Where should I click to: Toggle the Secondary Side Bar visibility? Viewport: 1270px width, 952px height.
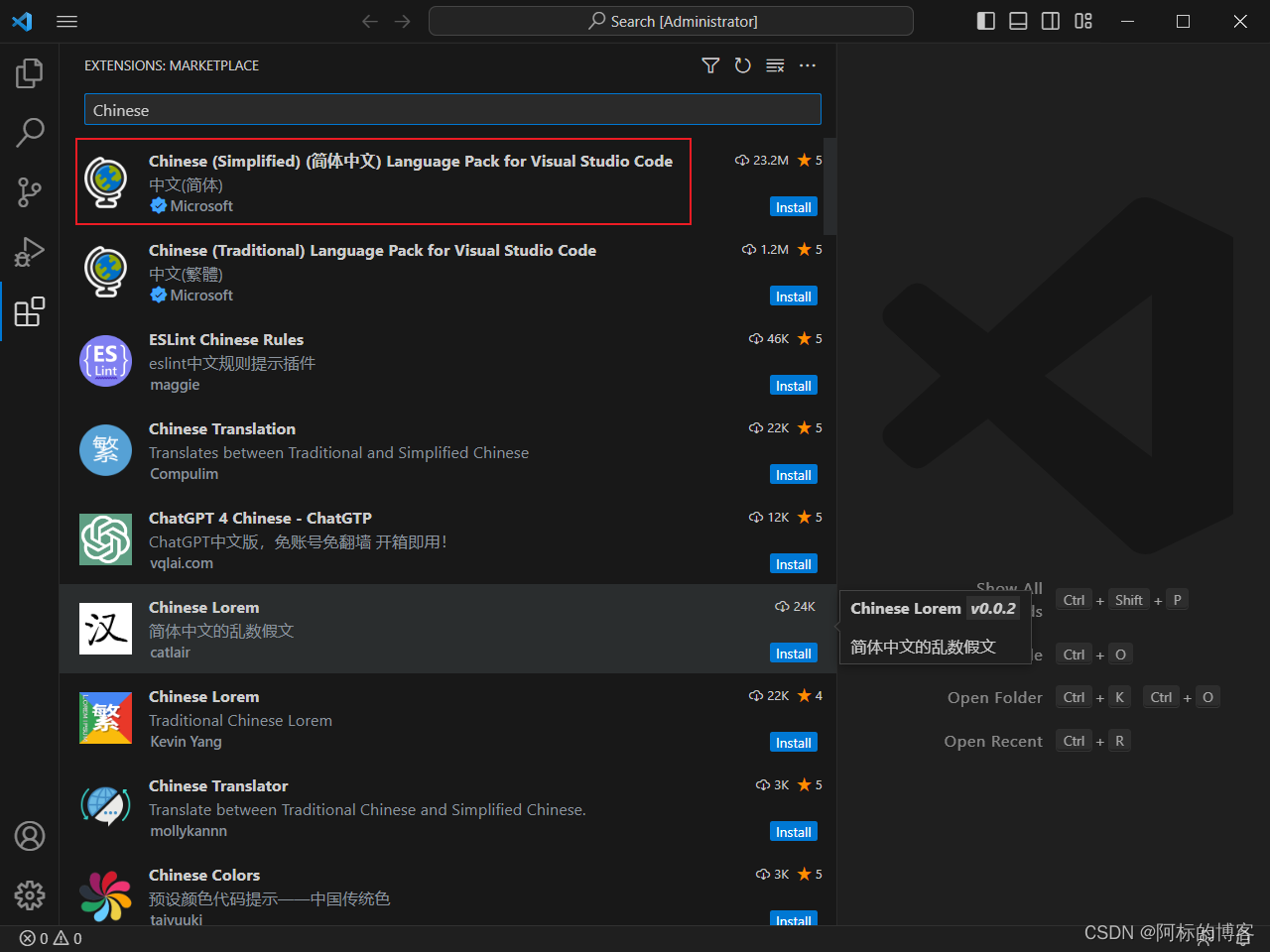point(1051,21)
